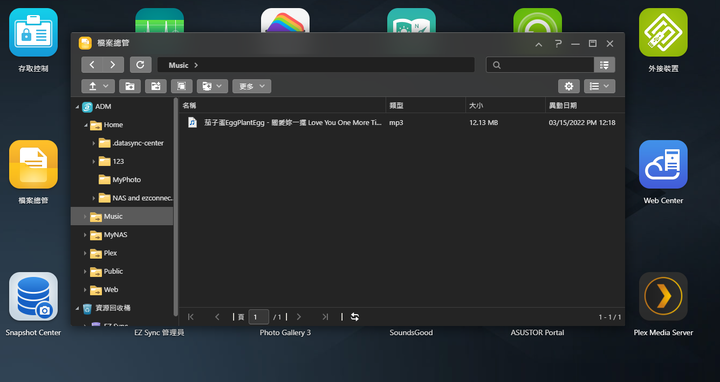Viewport: 720px width, 382px height.
Task: Go back with the left arrow navigation button
Action: 92,65
